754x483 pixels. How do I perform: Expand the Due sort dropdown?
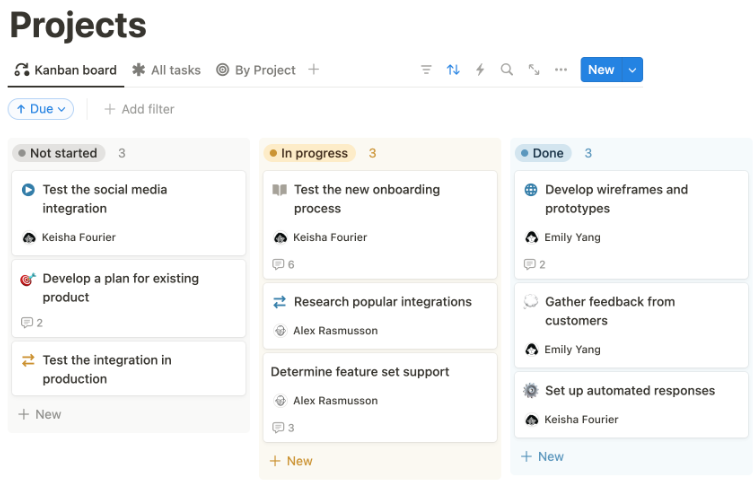click(x=41, y=109)
